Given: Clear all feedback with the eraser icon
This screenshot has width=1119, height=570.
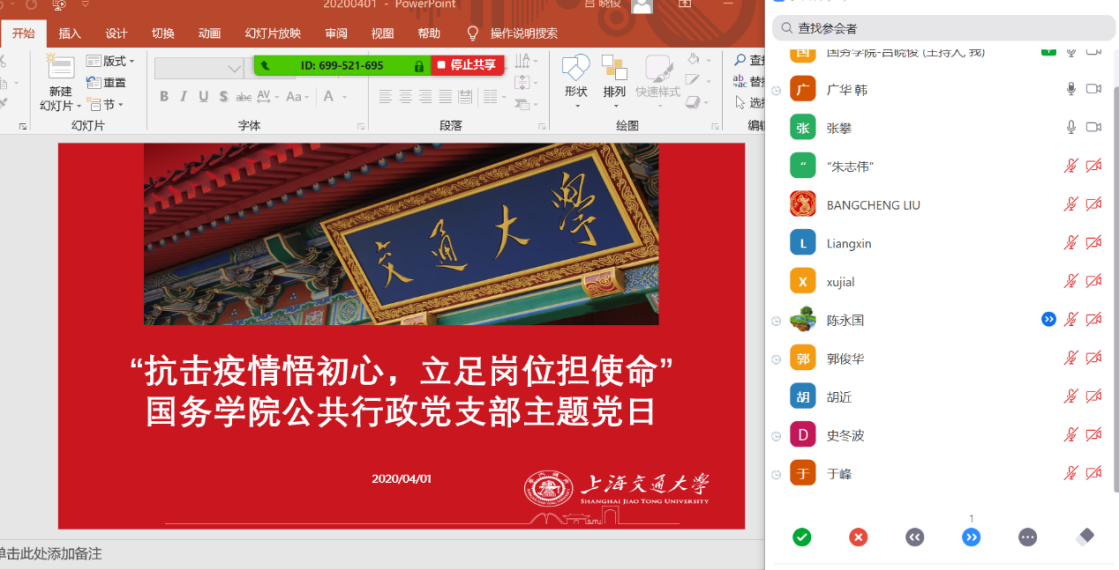Looking at the screenshot, I should click(x=1085, y=537).
